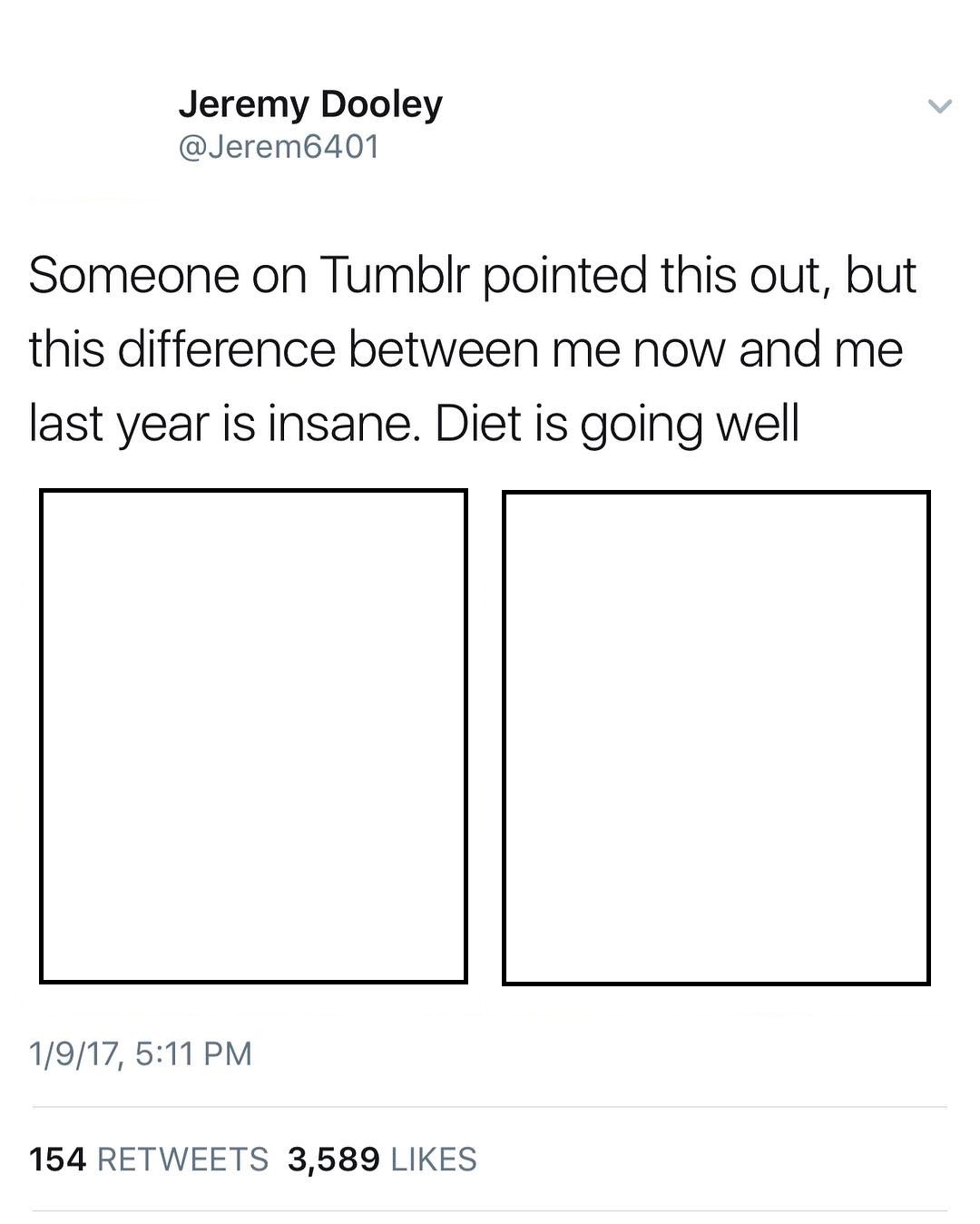This screenshot has height=1224, width=980.
Task: Click the LIKES label
Action: tap(434, 1159)
